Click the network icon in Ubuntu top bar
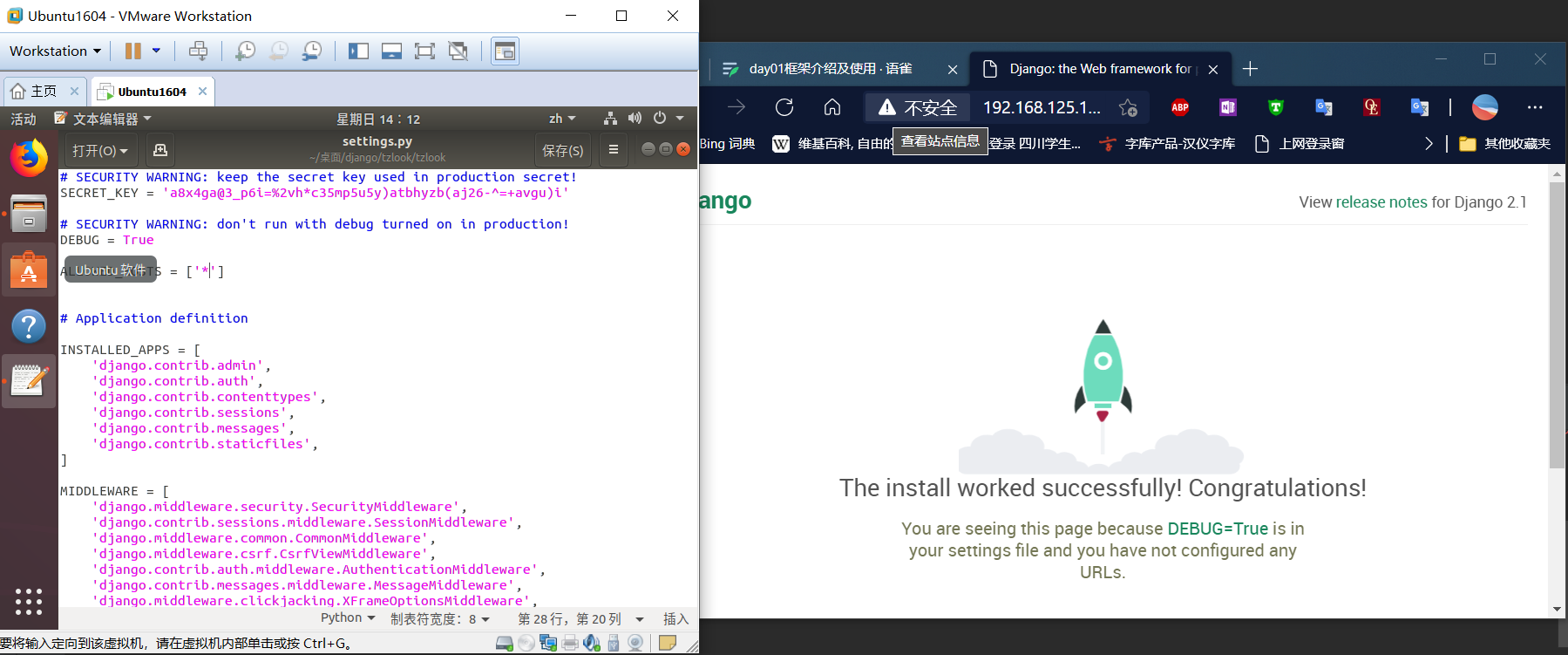This screenshot has height=655, width=1568. tap(611, 119)
